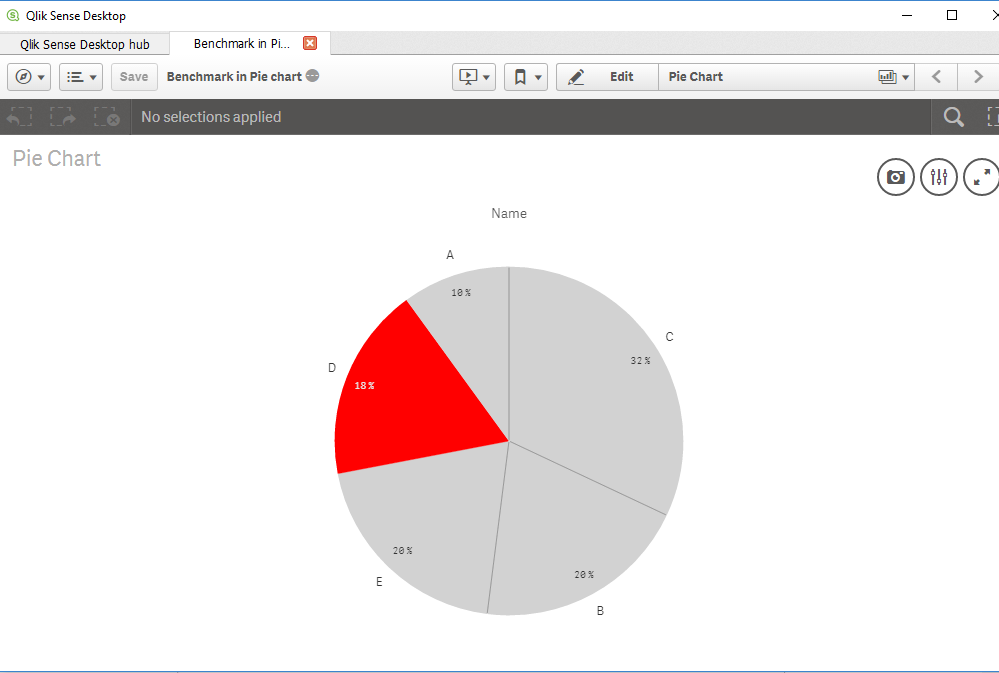Go to the next sheet arrow
Viewport: 999px width, 673px height.
pyautogui.click(x=978, y=76)
